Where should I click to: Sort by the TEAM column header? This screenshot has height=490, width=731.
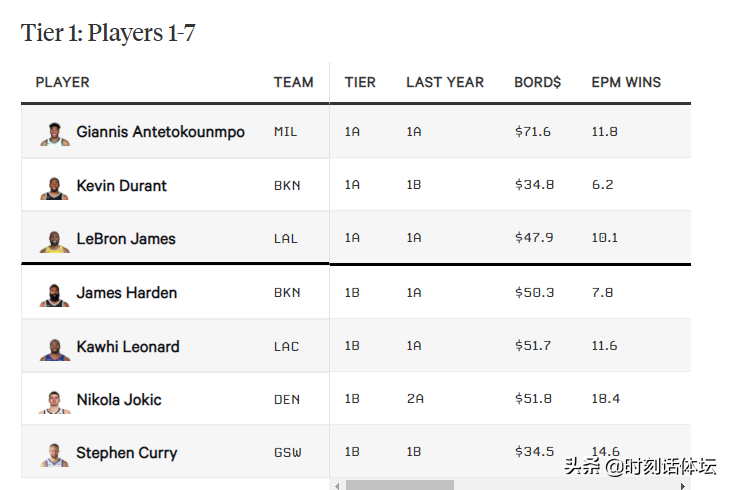click(293, 82)
